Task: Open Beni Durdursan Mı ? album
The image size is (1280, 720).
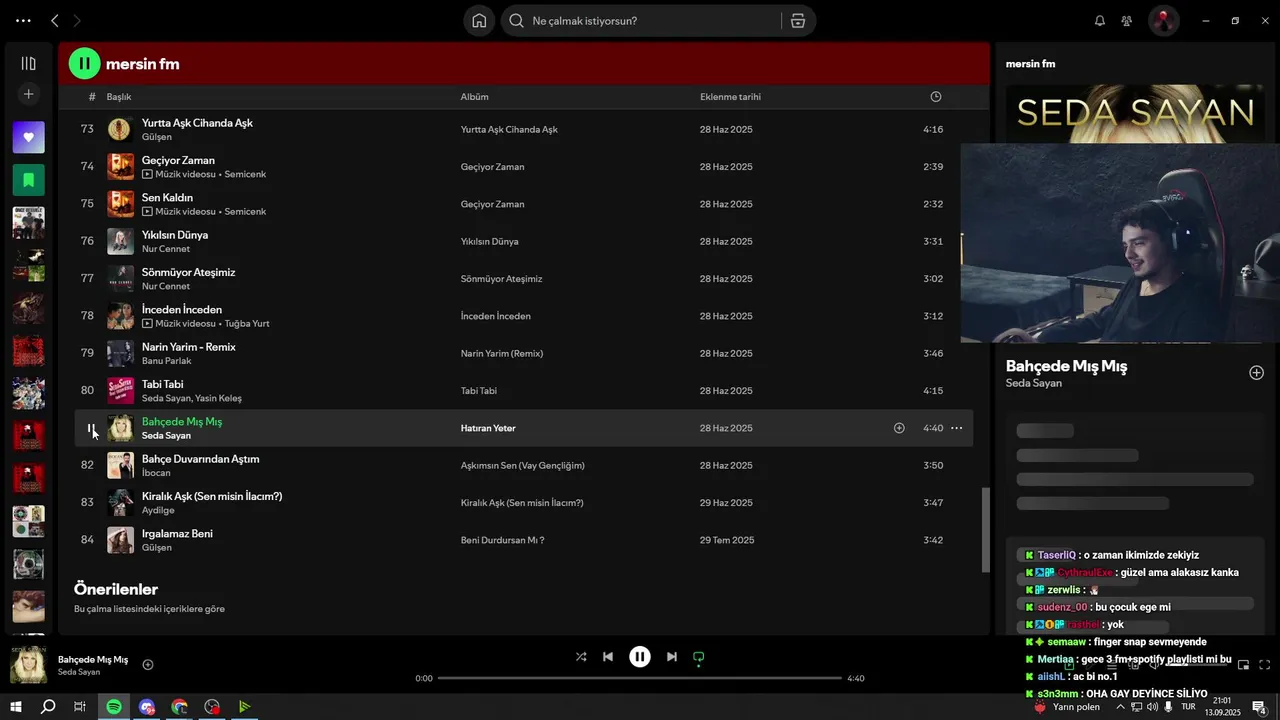Action: click(502, 540)
